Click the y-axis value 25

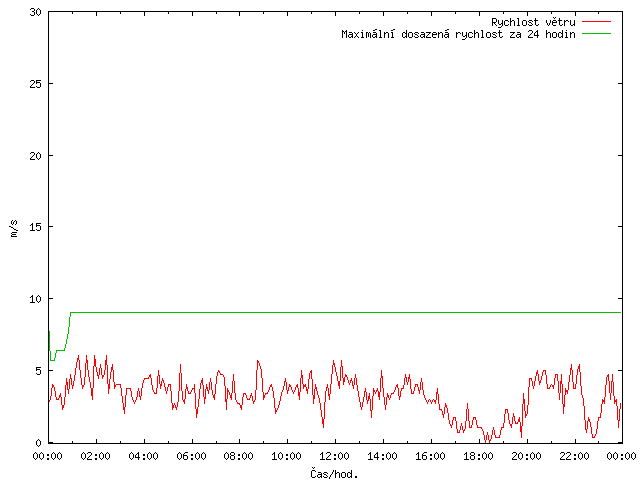pos(36,84)
